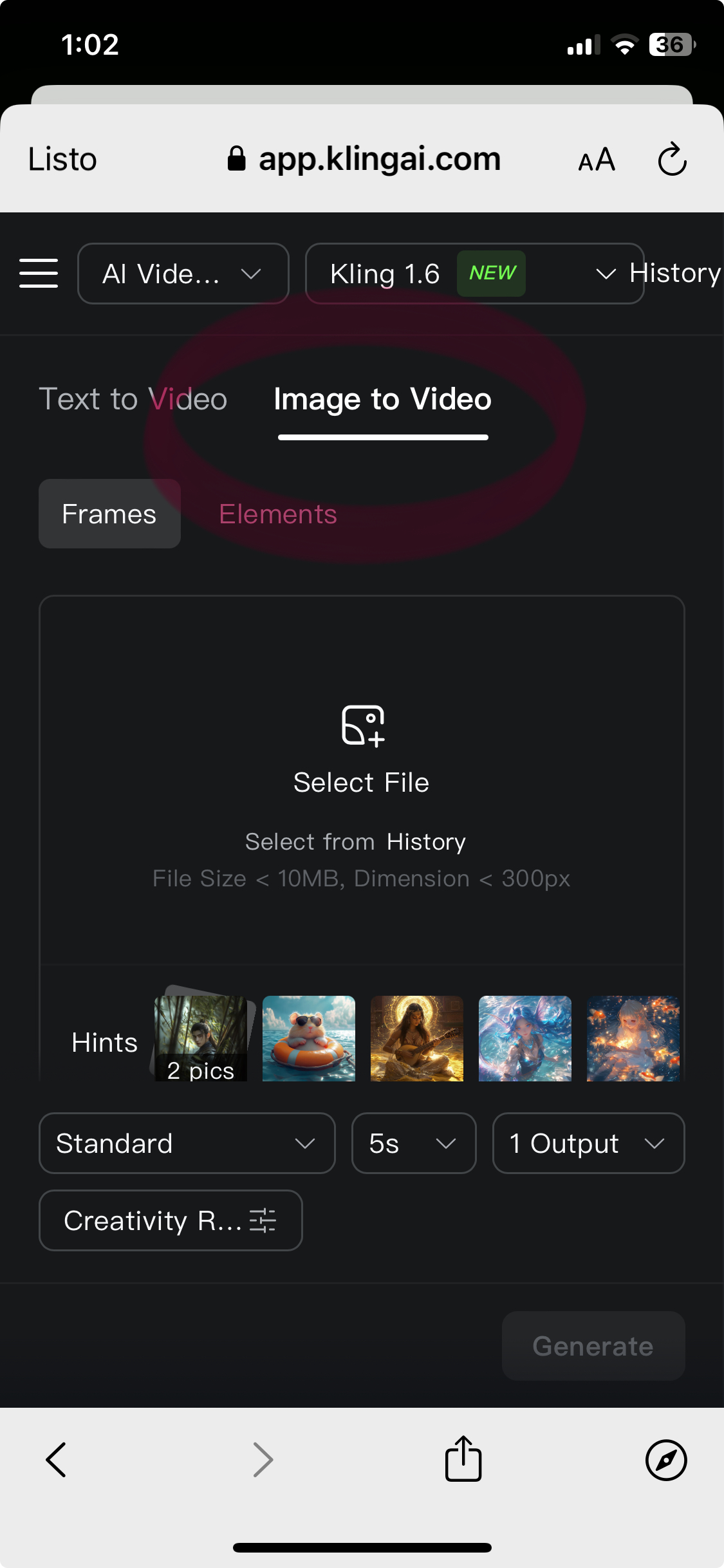The image size is (724, 1568).
Task: Open the 5s duration dropdown
Action: pos(414,1143)
